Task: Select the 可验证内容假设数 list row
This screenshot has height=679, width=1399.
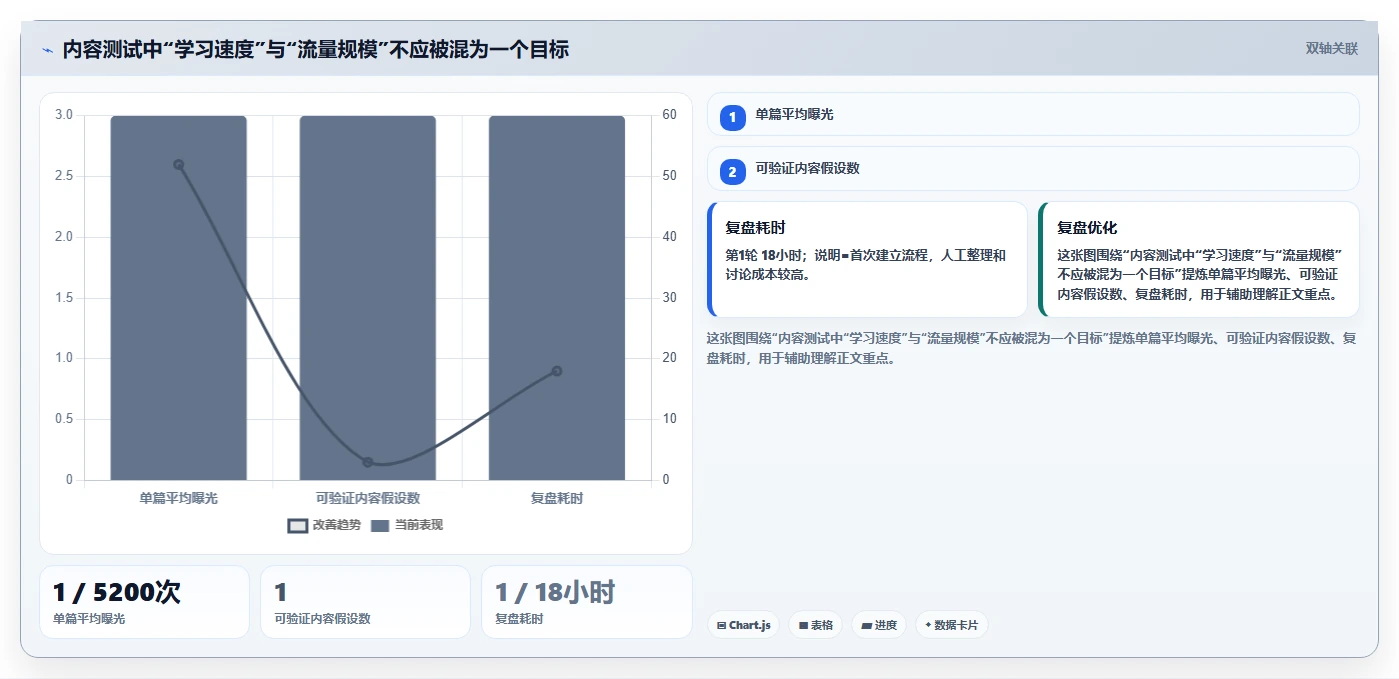Action: coord(1033,169)
